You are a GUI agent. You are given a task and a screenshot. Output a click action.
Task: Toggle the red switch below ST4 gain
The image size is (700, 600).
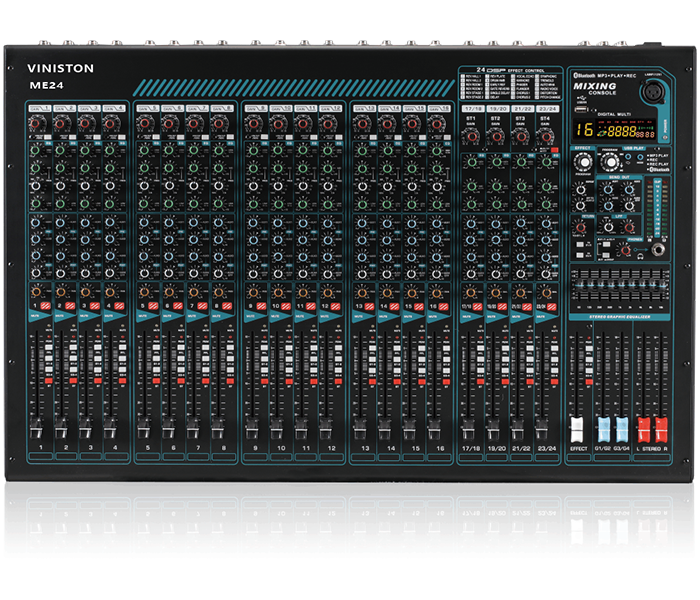pos(554,150)
